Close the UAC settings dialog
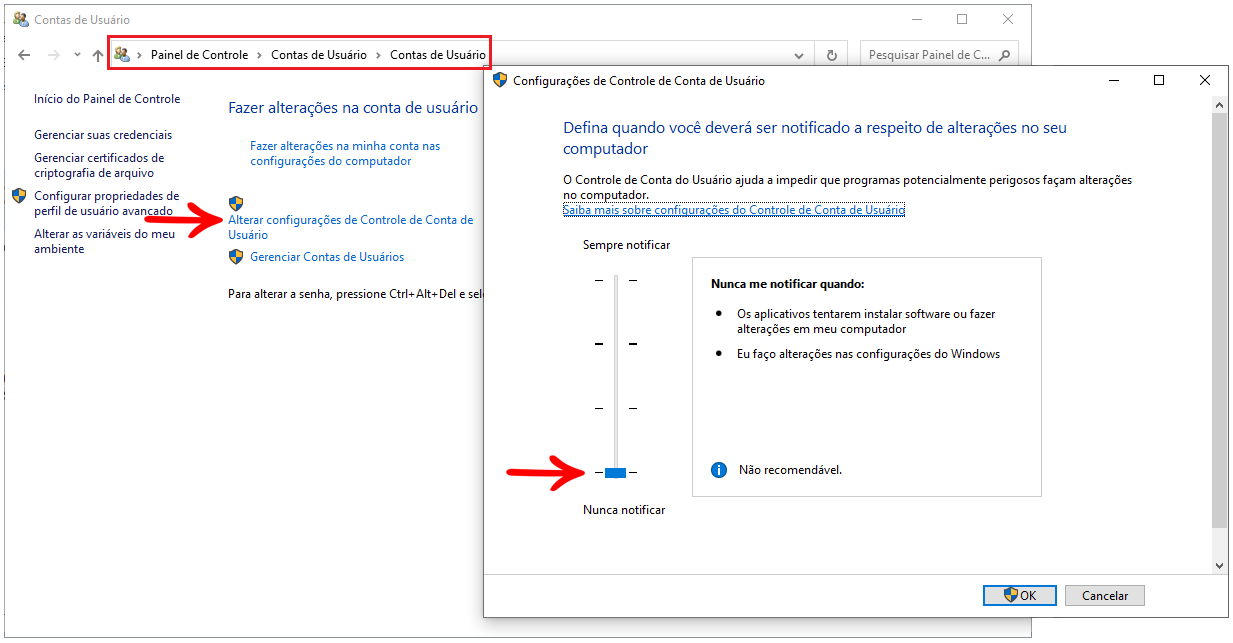 (1205, 80)
